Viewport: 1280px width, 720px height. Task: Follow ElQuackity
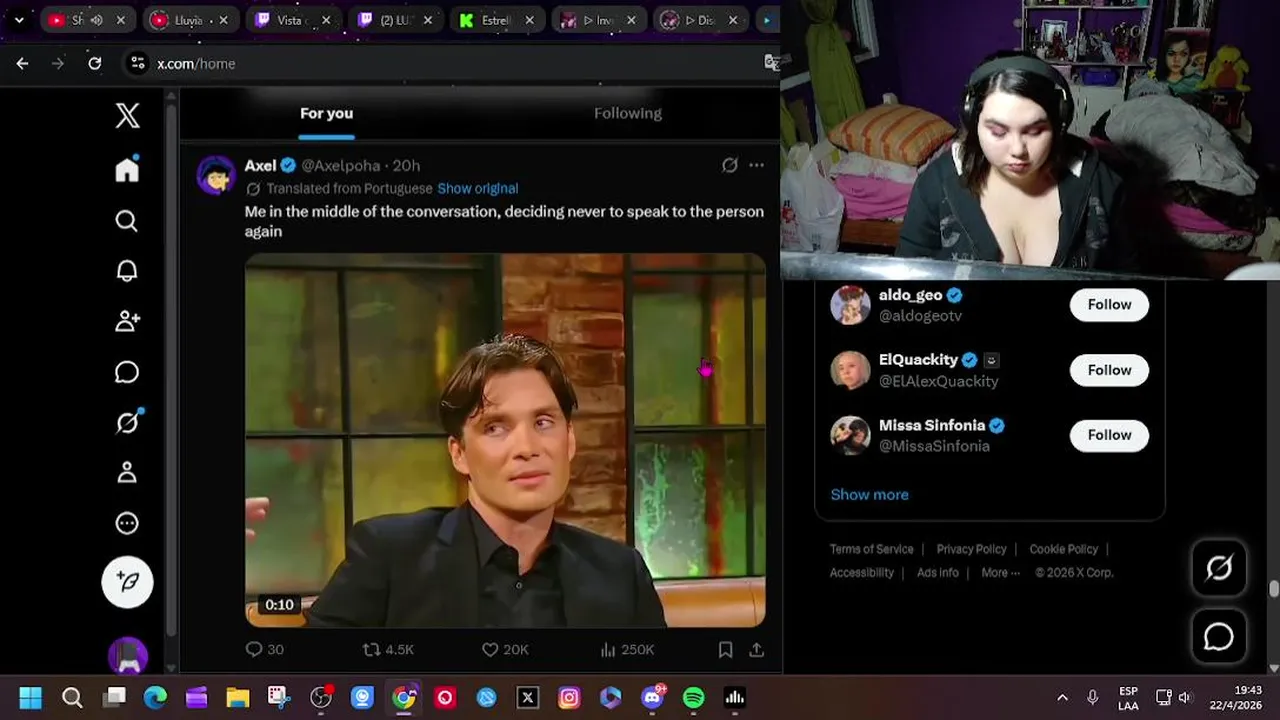[1109, 370]
